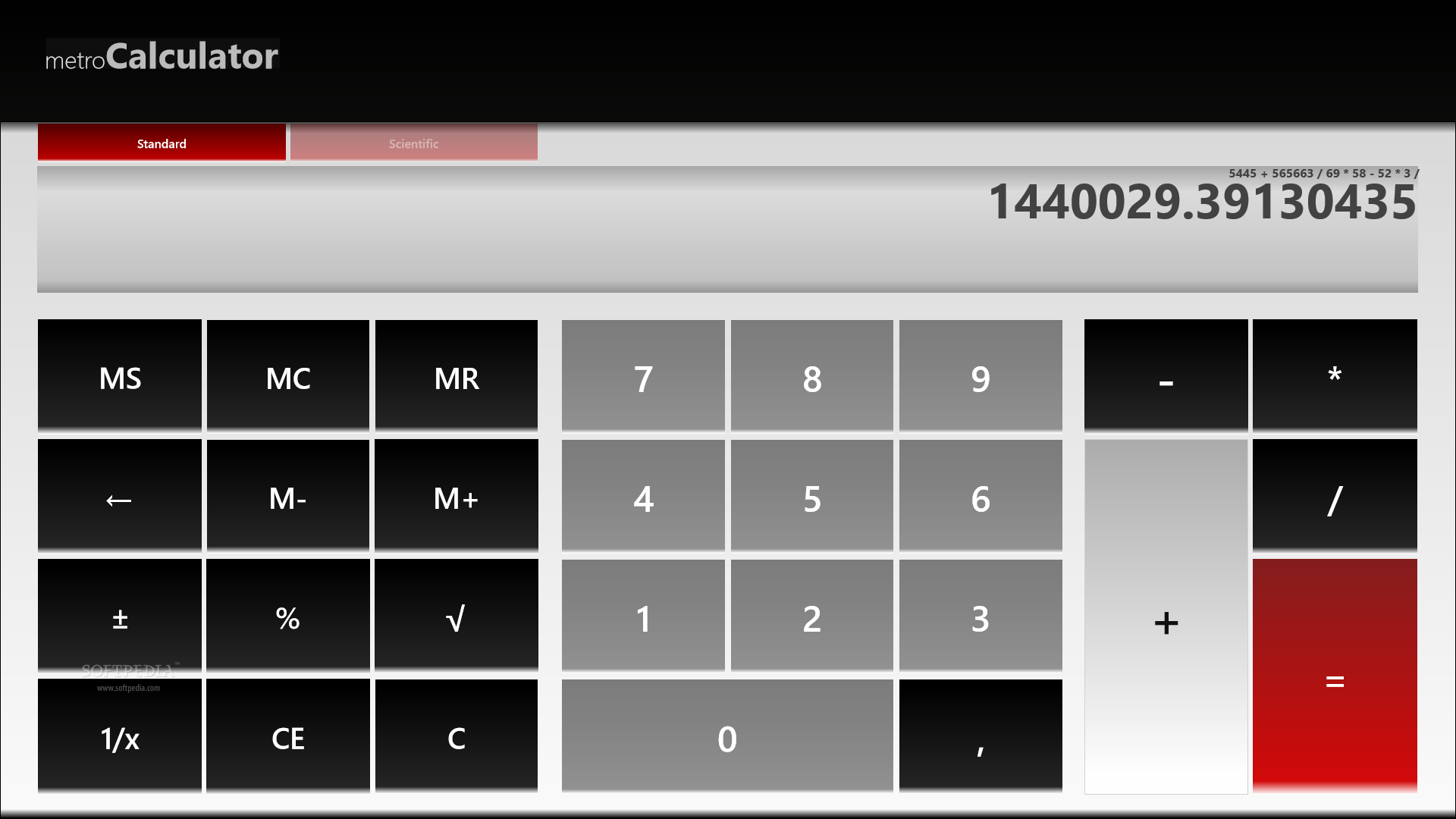Image resolution: width=1456 pixels, height=819 pixels.
Task: Click the clear entry (CE) button
Action: (289, 736)
